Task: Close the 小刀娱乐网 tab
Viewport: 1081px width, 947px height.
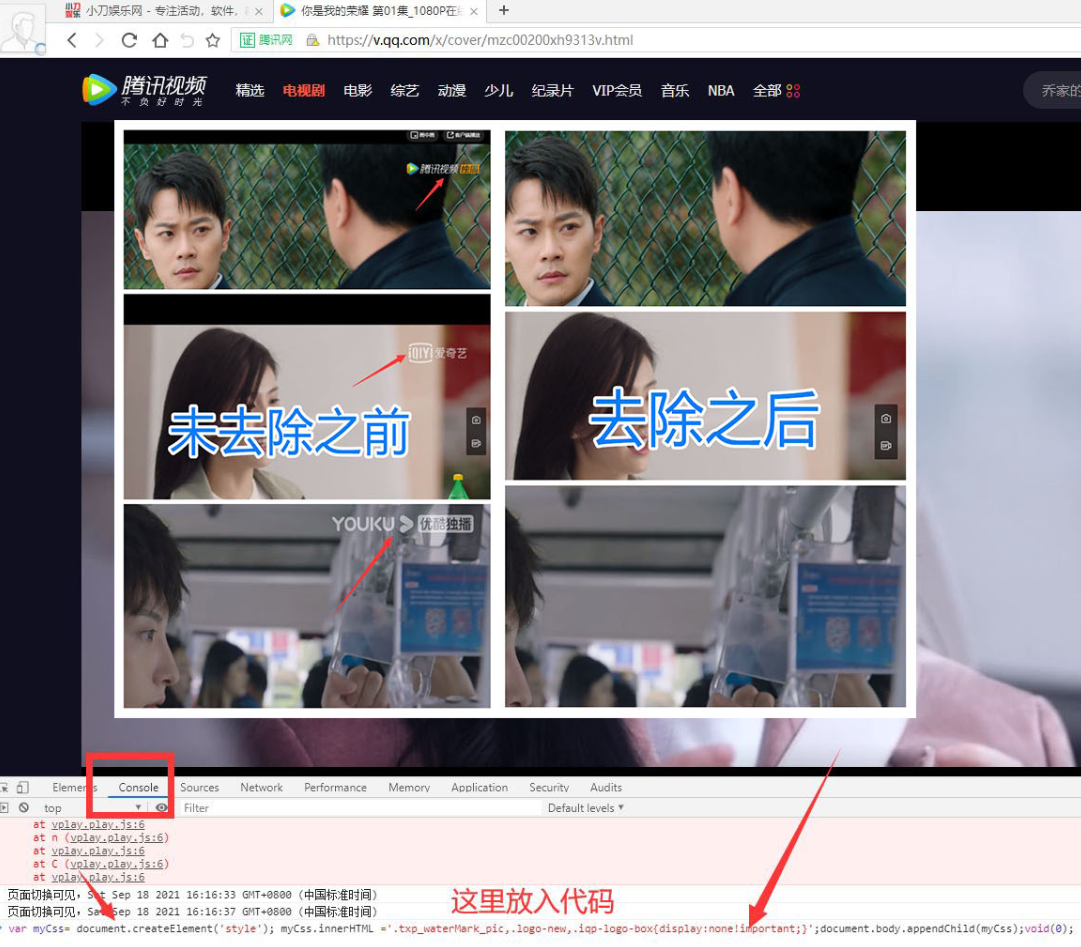Action: [x=259, y=11]
